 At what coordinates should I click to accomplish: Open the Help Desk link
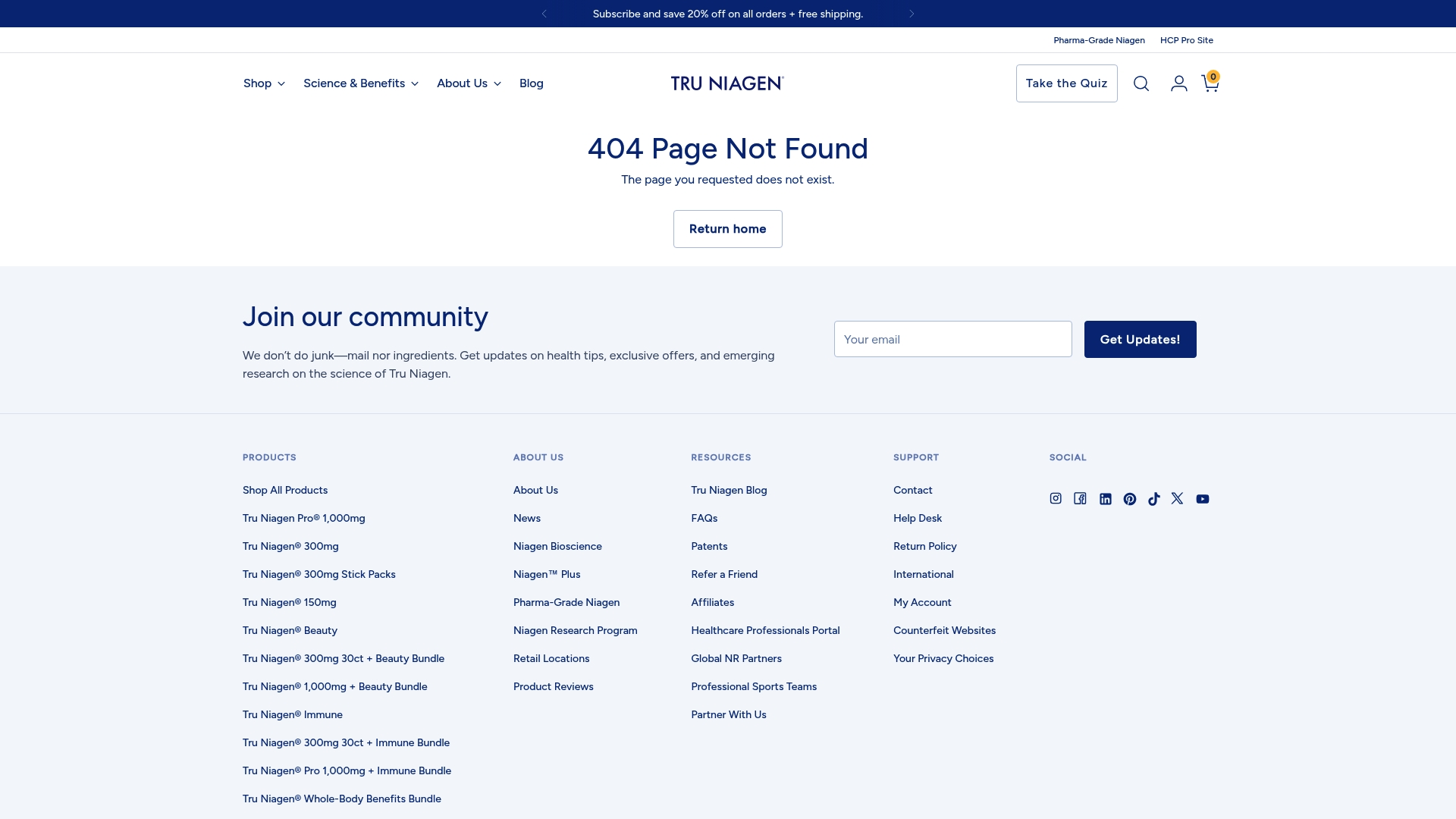[x=918, y=519]
